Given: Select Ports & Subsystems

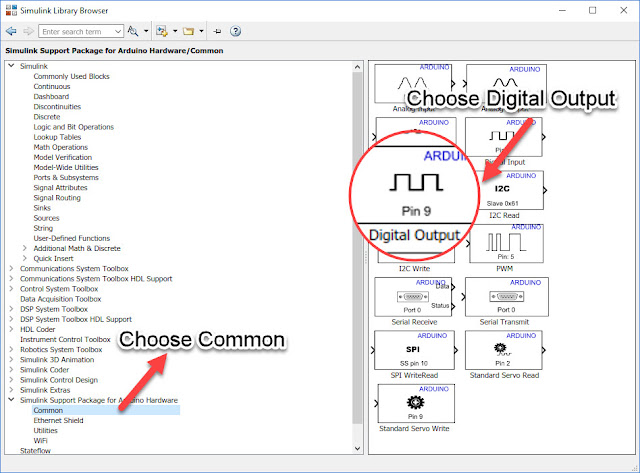Looking at the screenshot, I should click(x=66, y=178).
